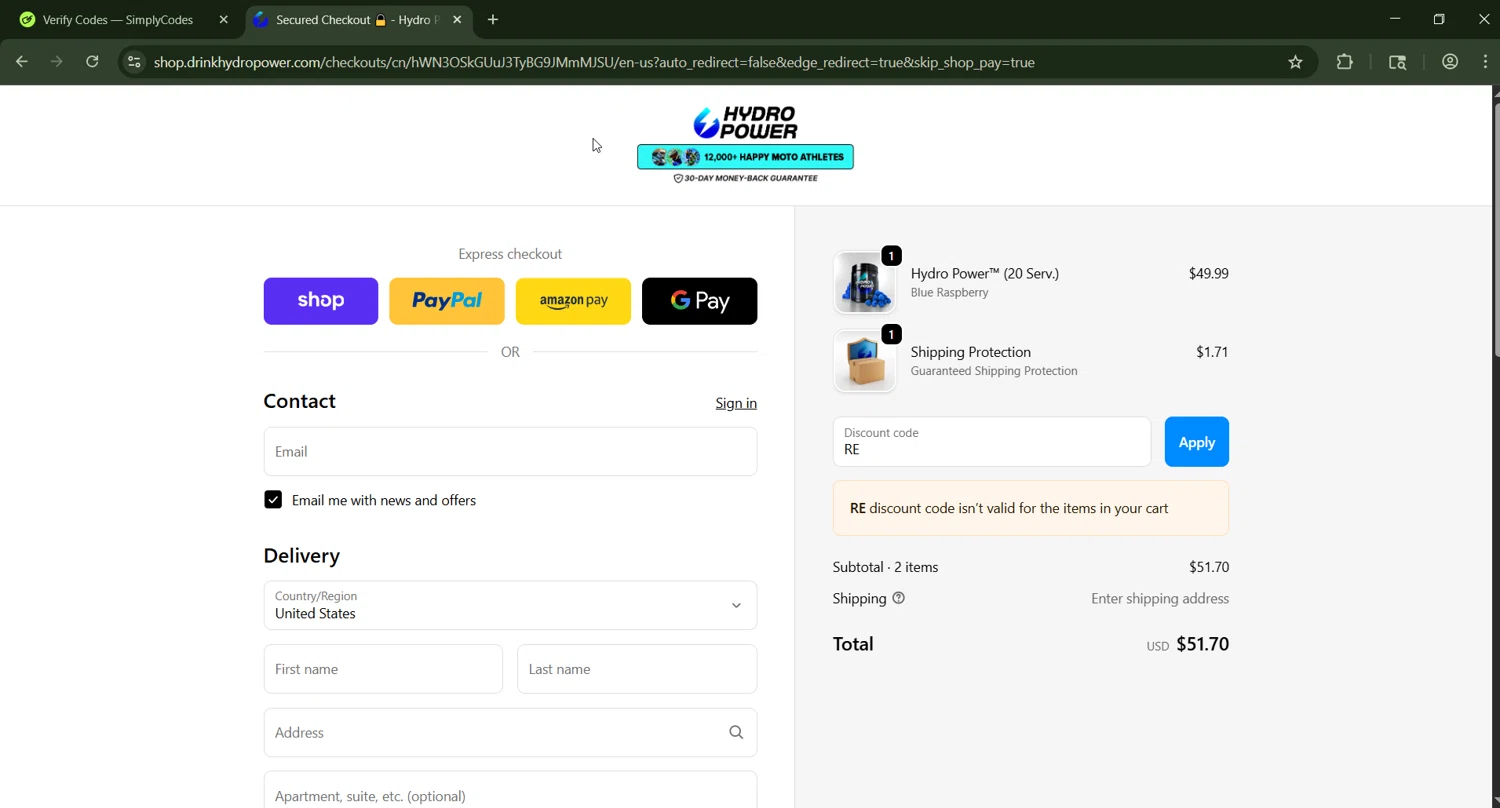1500x808 pixels.
Task: Choose Google Pay express checkout
Action: click(699, 301)
